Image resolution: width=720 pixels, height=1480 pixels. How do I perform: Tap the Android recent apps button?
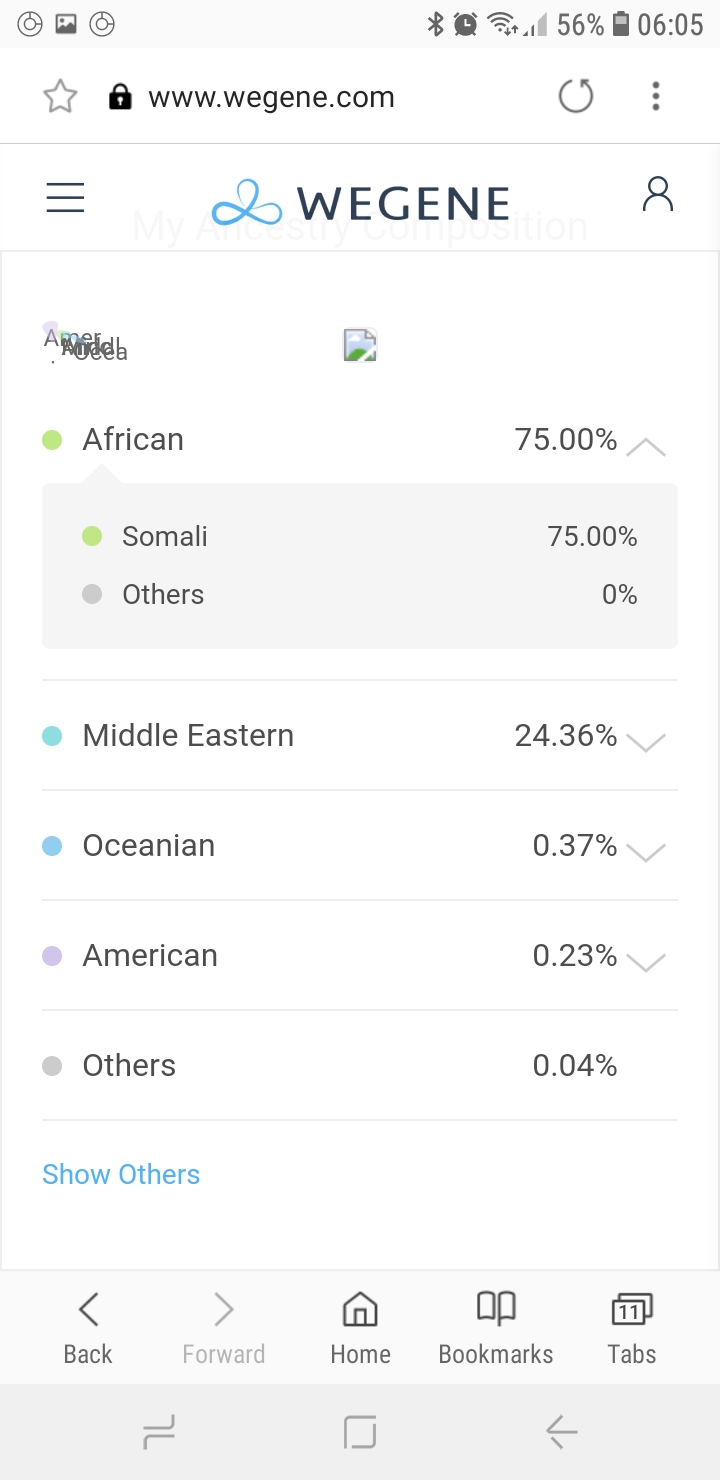coord(159,1433)
